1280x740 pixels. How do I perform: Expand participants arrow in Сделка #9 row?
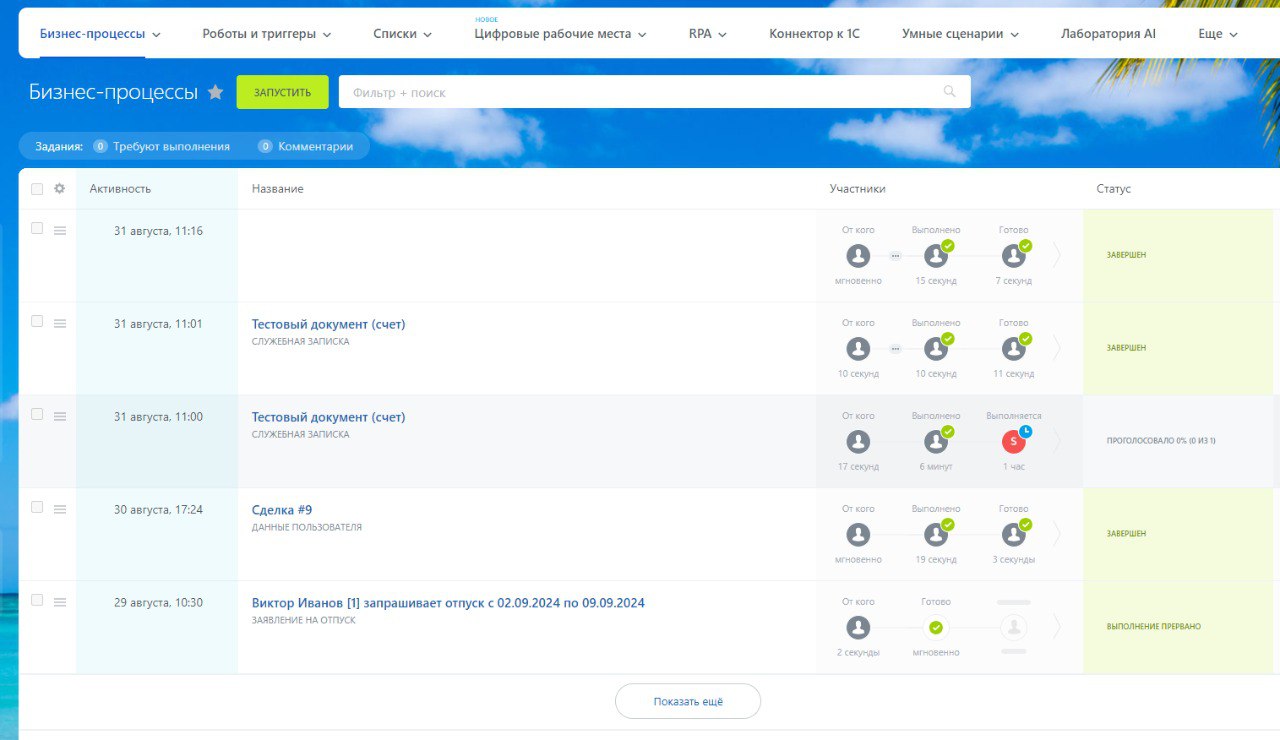(1057, 534)
